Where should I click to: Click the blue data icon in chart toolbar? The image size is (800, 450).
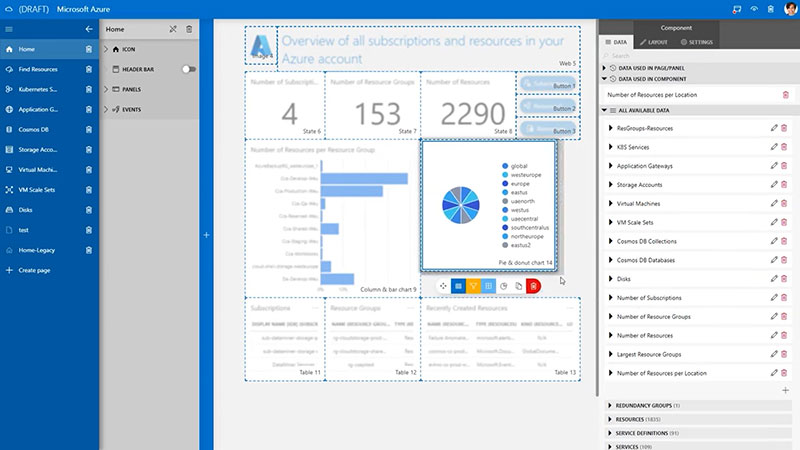(458, 286)
